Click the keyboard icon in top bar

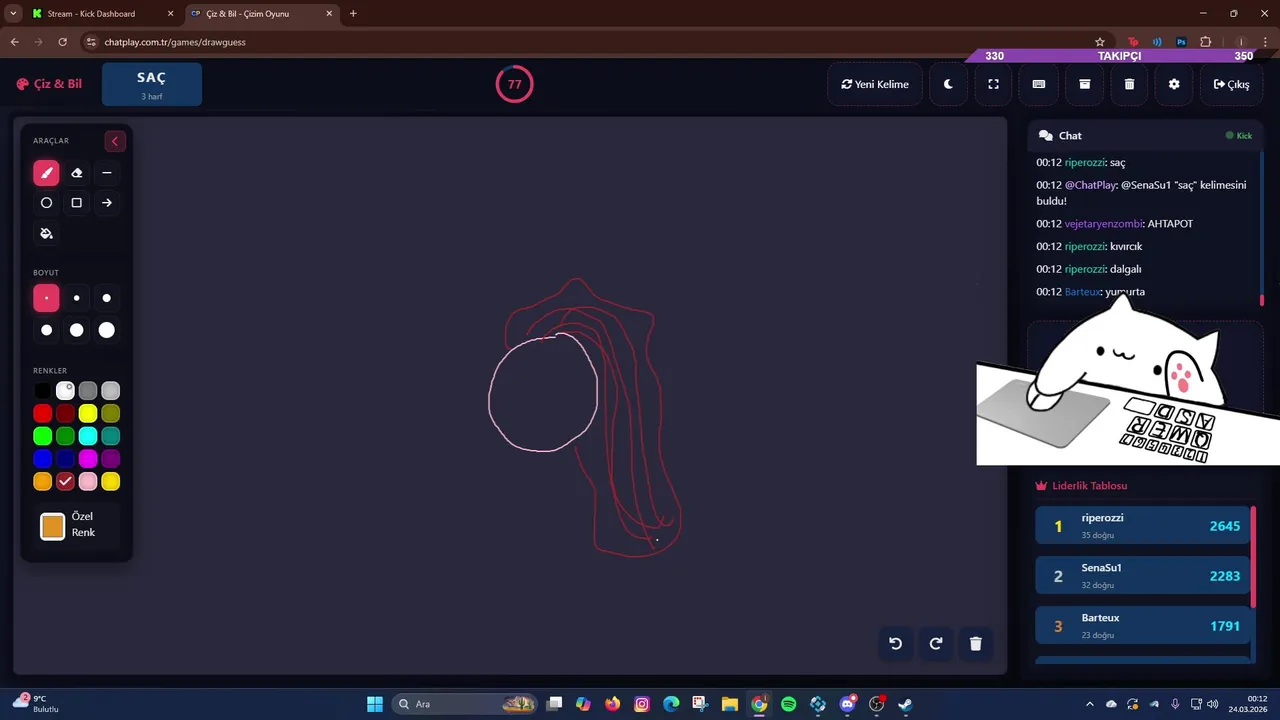[1039, 84]
